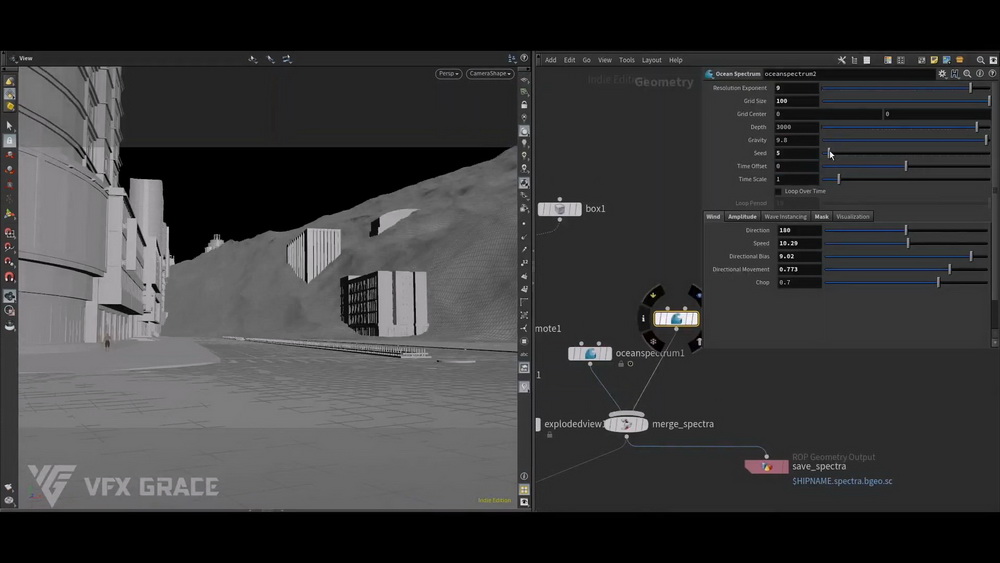Toggle the secure selection lock icon in viewport
The height and width of the screenshot is (563, 1000).
click(9, 140)
